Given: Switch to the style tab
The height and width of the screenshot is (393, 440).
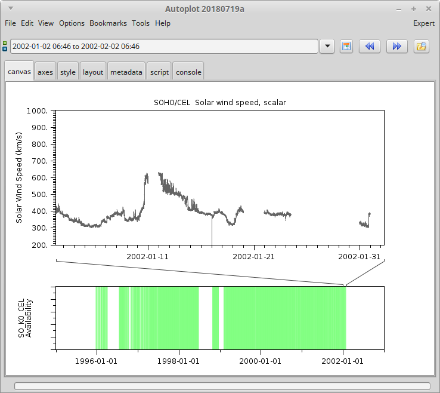Looking at the screenshot, I should (x=68, y=72).
